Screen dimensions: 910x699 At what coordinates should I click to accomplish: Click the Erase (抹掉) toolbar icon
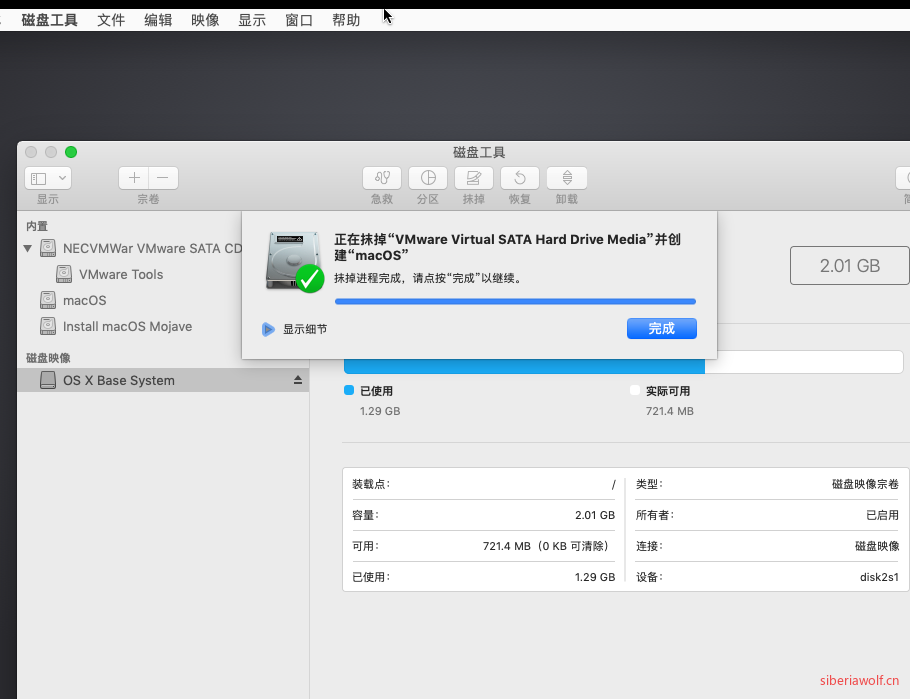click(x=474, y=178)
